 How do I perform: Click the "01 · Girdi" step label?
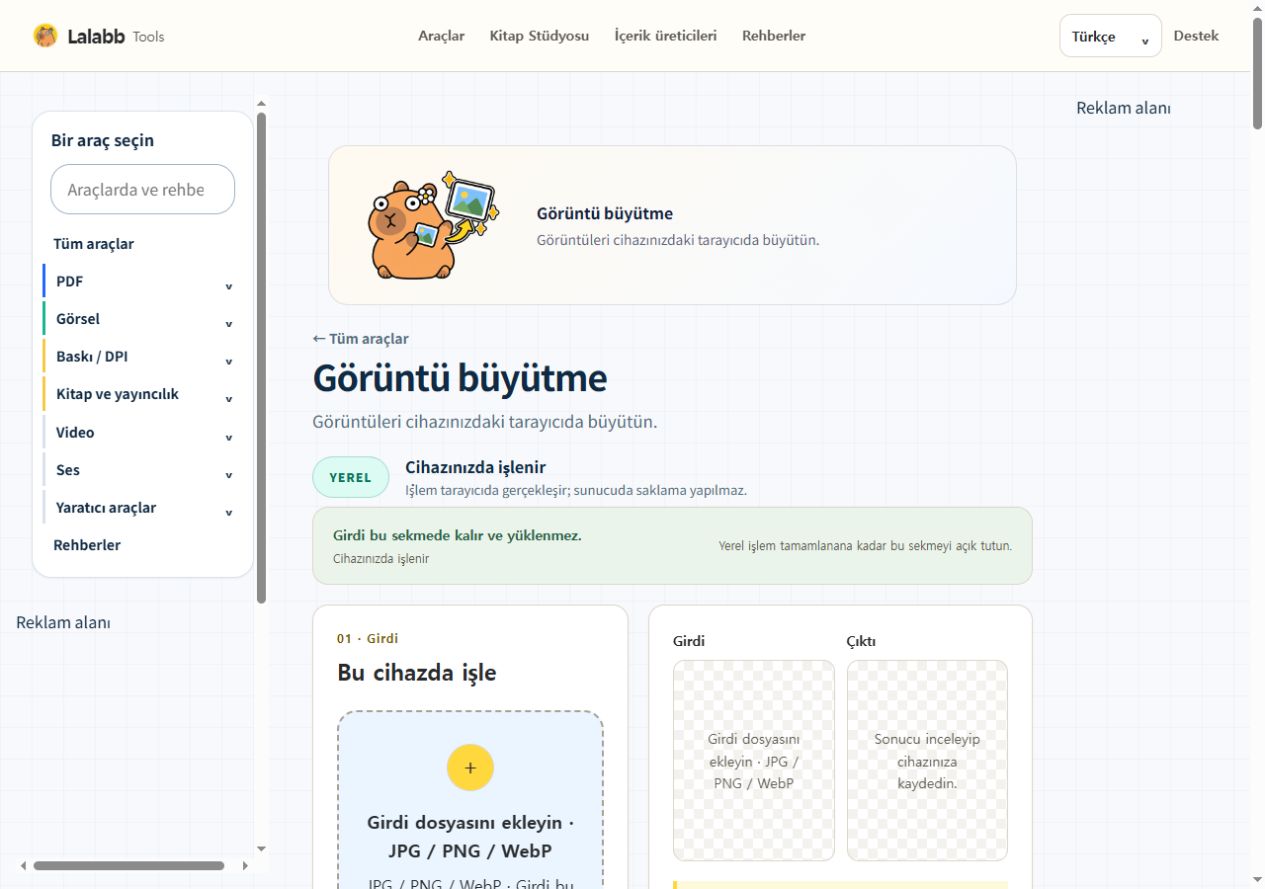(x=368, y=638)
